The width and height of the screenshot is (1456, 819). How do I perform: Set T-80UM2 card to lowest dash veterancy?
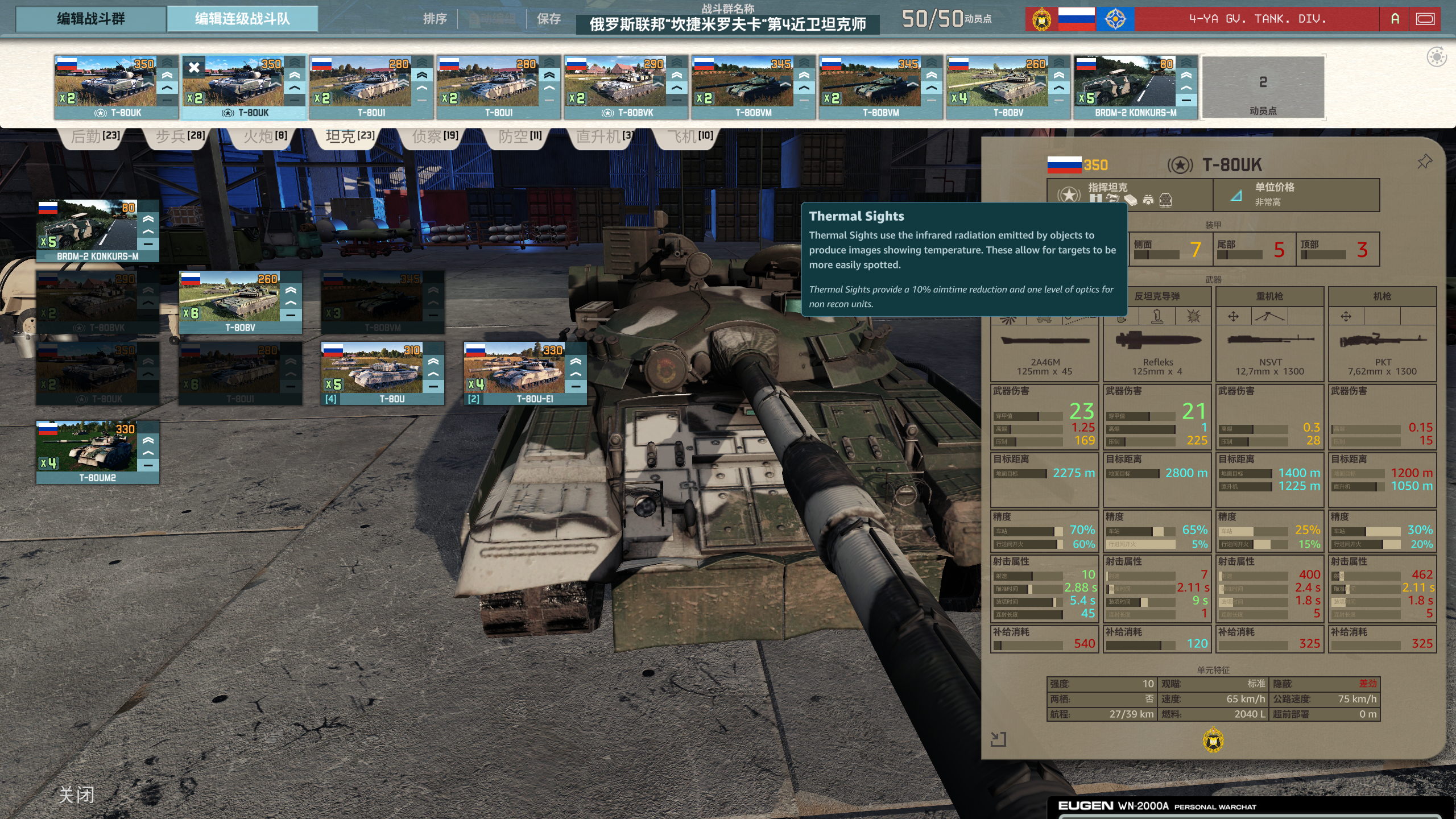148,466
